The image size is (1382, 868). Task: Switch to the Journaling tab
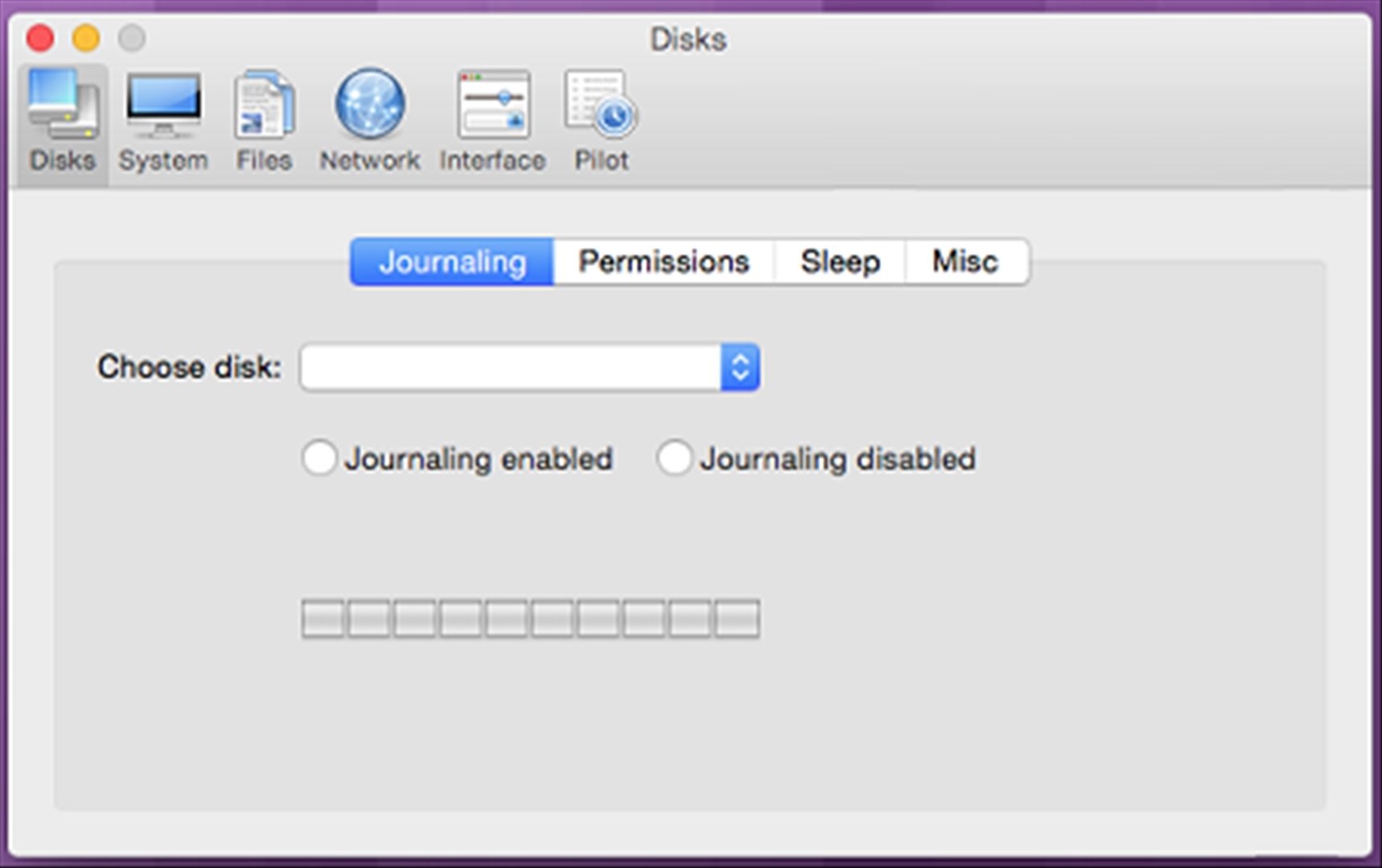point(452,261)
